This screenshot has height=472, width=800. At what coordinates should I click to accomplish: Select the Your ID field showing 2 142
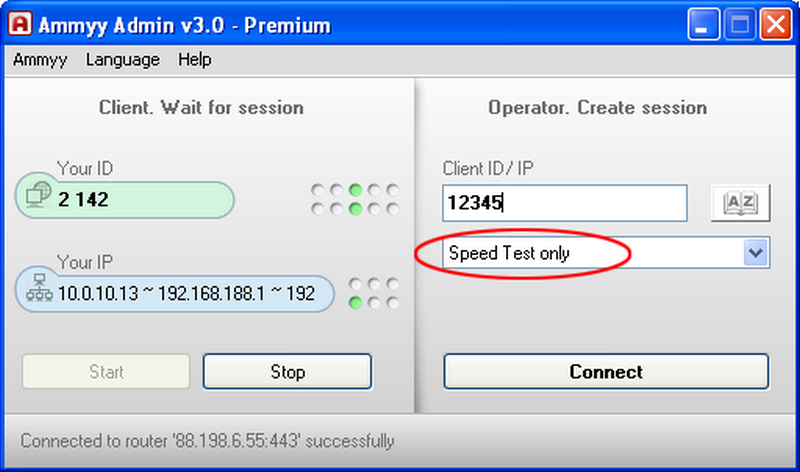tap(124, 200)
